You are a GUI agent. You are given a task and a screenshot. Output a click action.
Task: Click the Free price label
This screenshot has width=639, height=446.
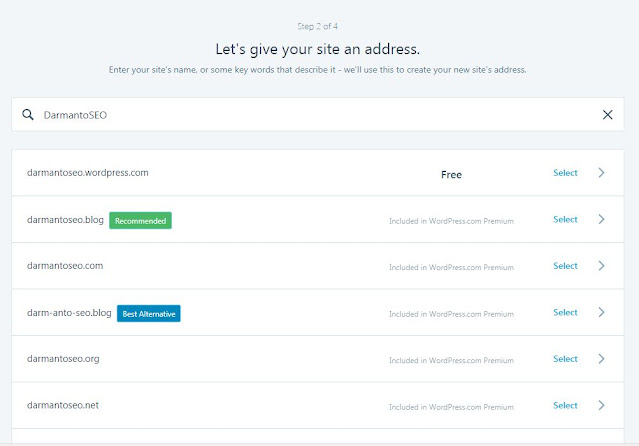(x=451, y=174)
